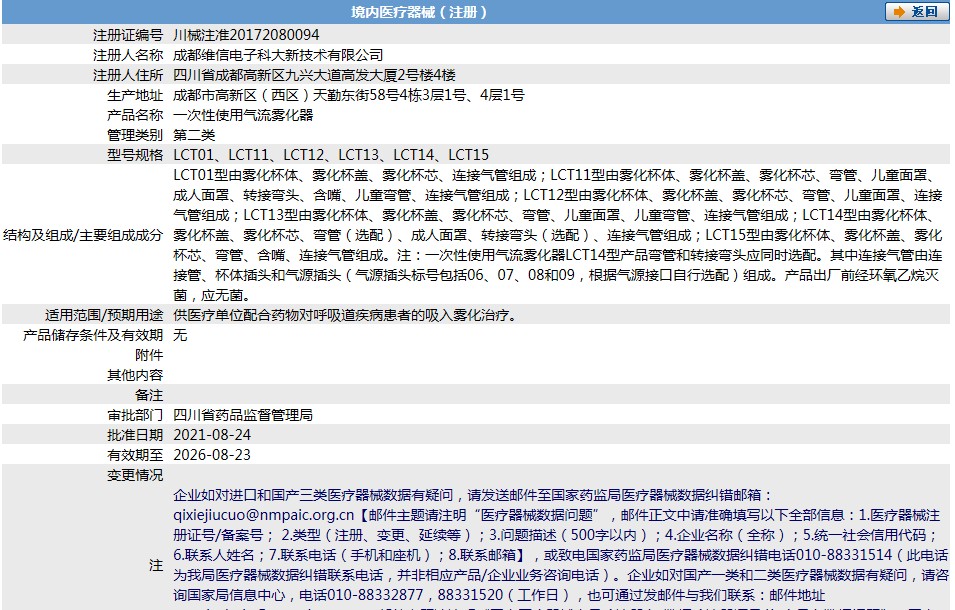Click the label 结构及组成/主要组成成分

[x=83, y=235]
